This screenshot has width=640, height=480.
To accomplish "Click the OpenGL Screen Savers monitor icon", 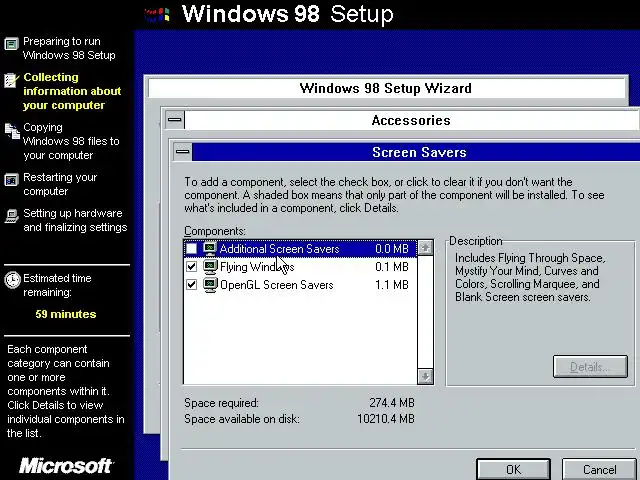I will 210,284.
